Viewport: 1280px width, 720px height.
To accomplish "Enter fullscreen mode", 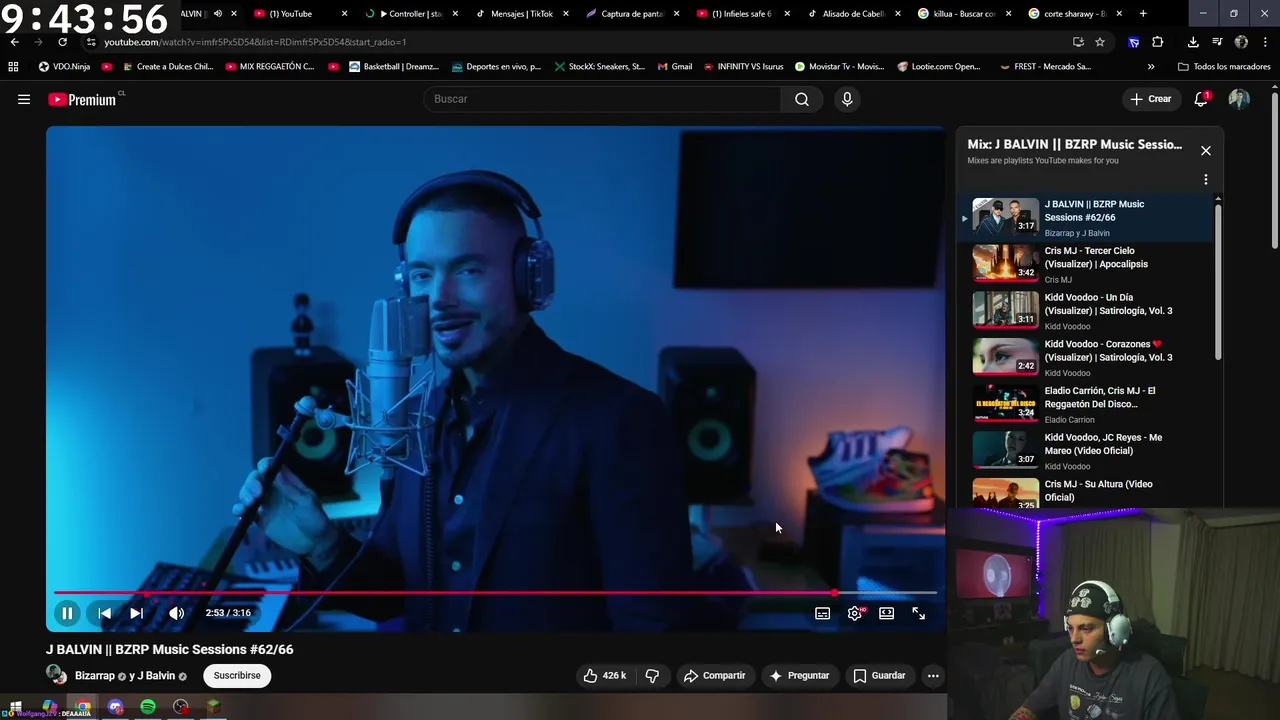I will [918, 613].
